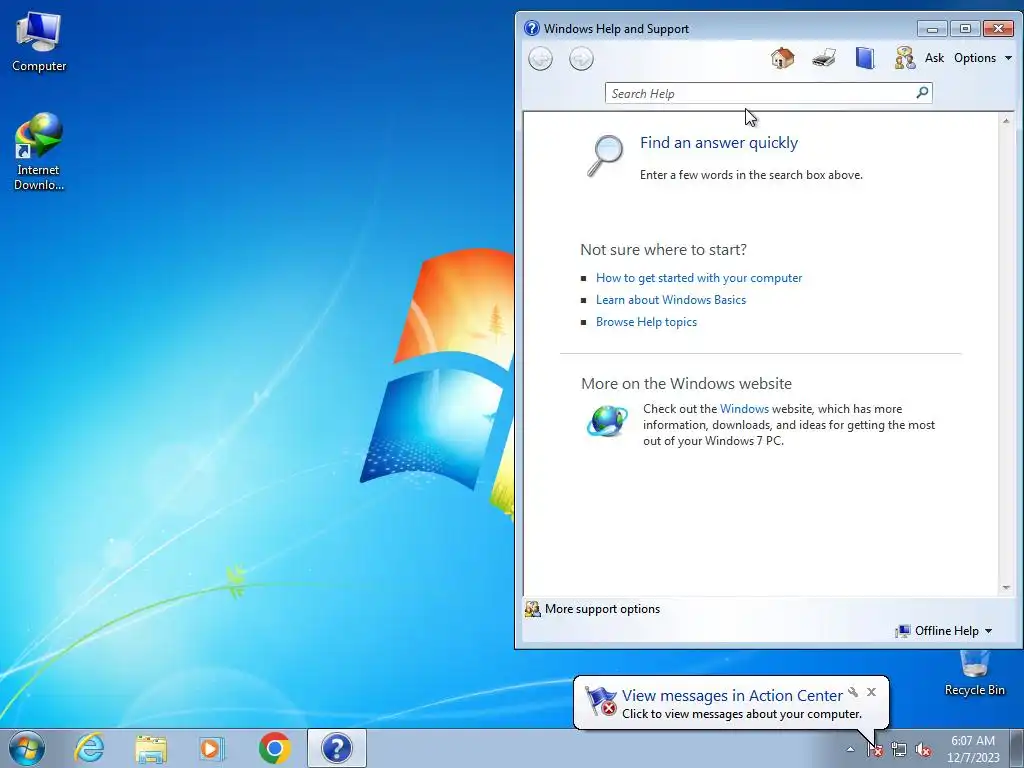Viewport: 1024px width, 768px height.
Task: Go back using the Back arrow
Action: [540, 59]
